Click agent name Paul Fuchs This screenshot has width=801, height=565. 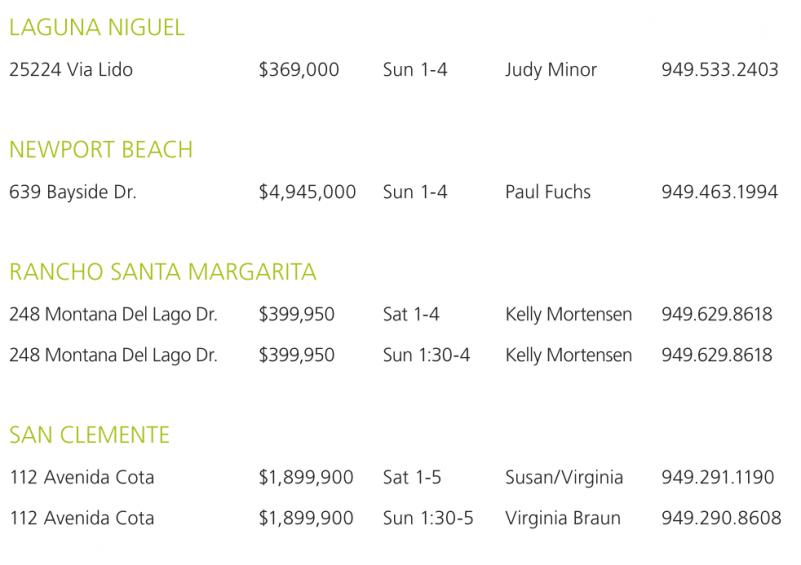click(x=548, y=192)
